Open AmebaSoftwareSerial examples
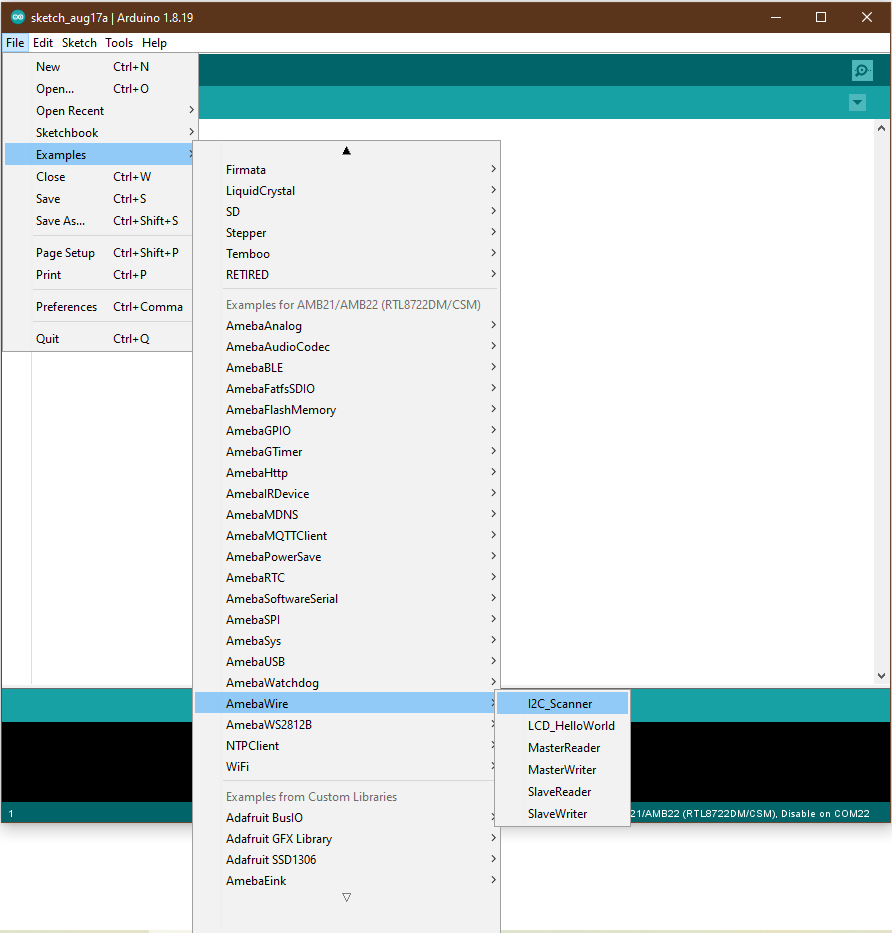 [347, 599]
